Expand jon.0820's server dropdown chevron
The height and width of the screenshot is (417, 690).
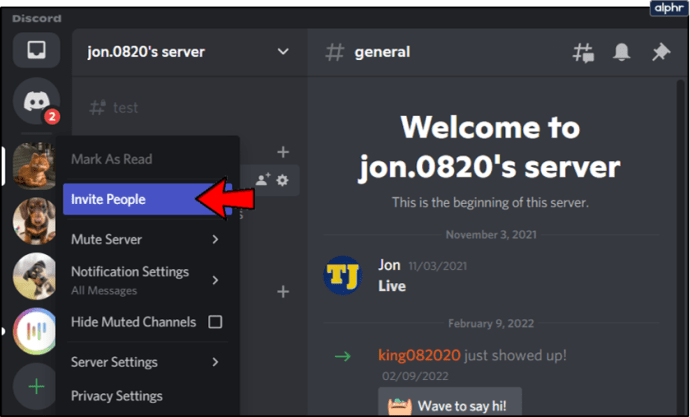283,51
